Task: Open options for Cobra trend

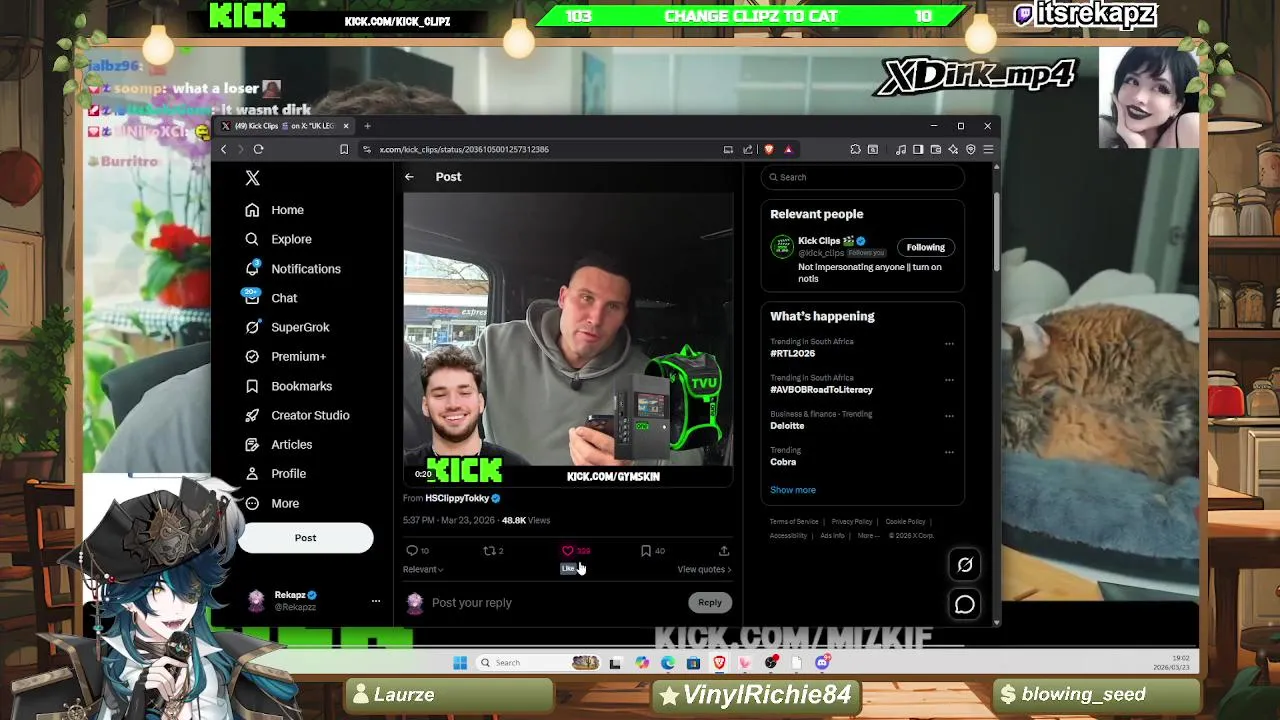Action: [949, 452]
